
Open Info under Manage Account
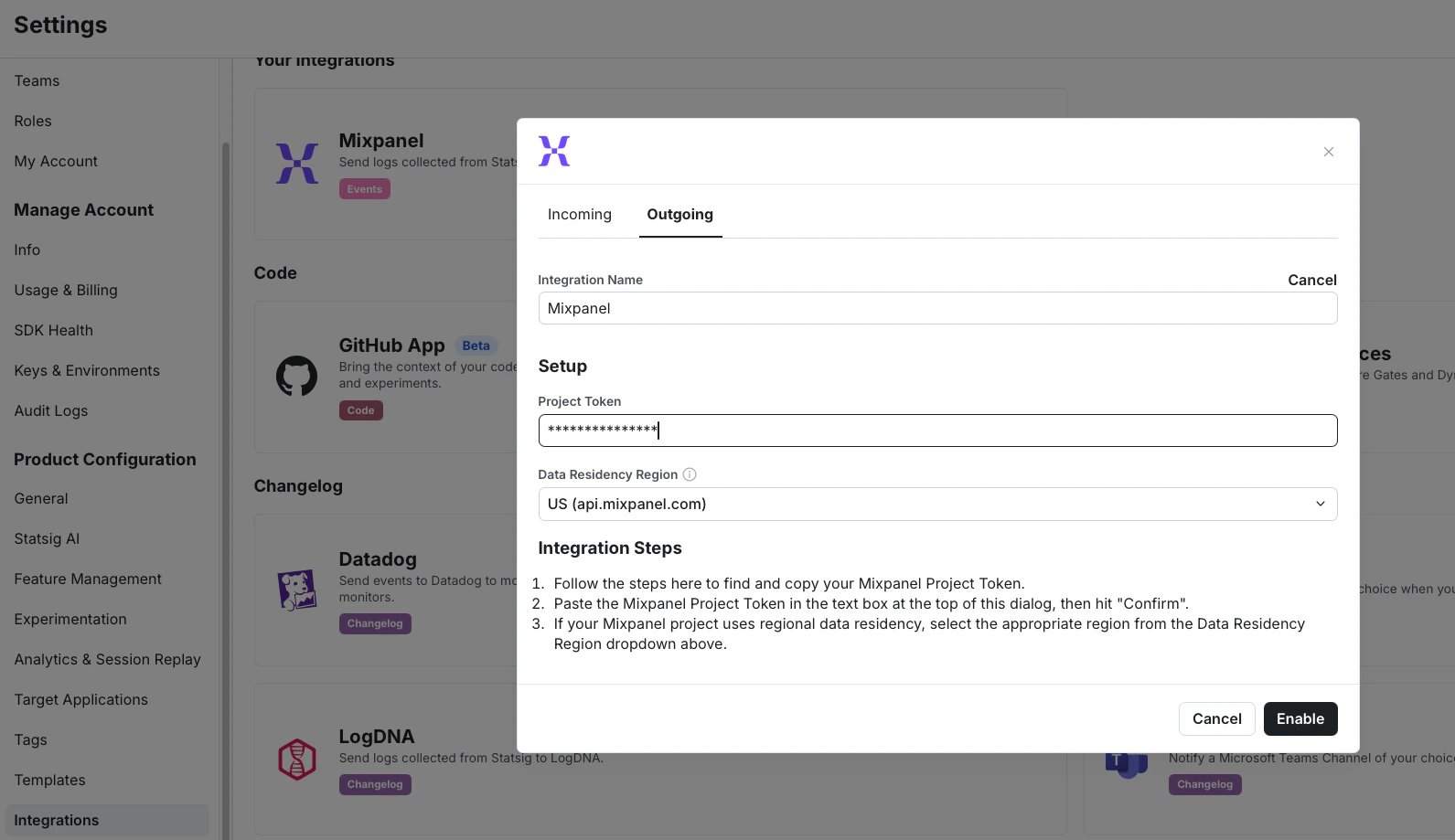27,250
